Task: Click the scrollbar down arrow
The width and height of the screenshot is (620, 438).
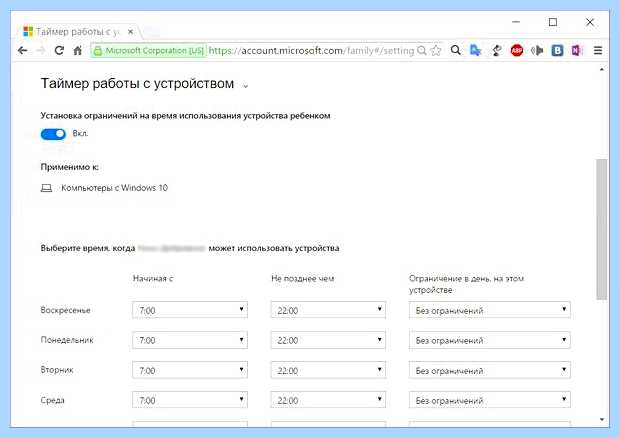Action: 602,419
